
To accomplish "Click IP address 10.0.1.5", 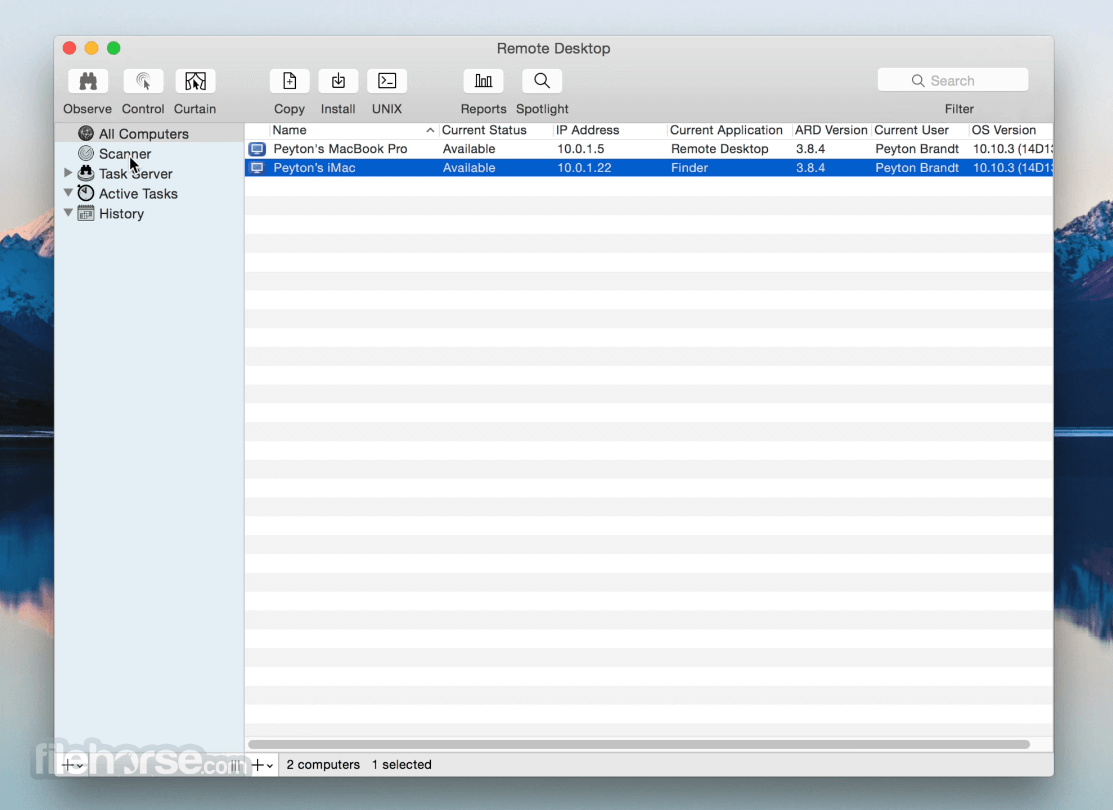I will [x=581, y=149].
